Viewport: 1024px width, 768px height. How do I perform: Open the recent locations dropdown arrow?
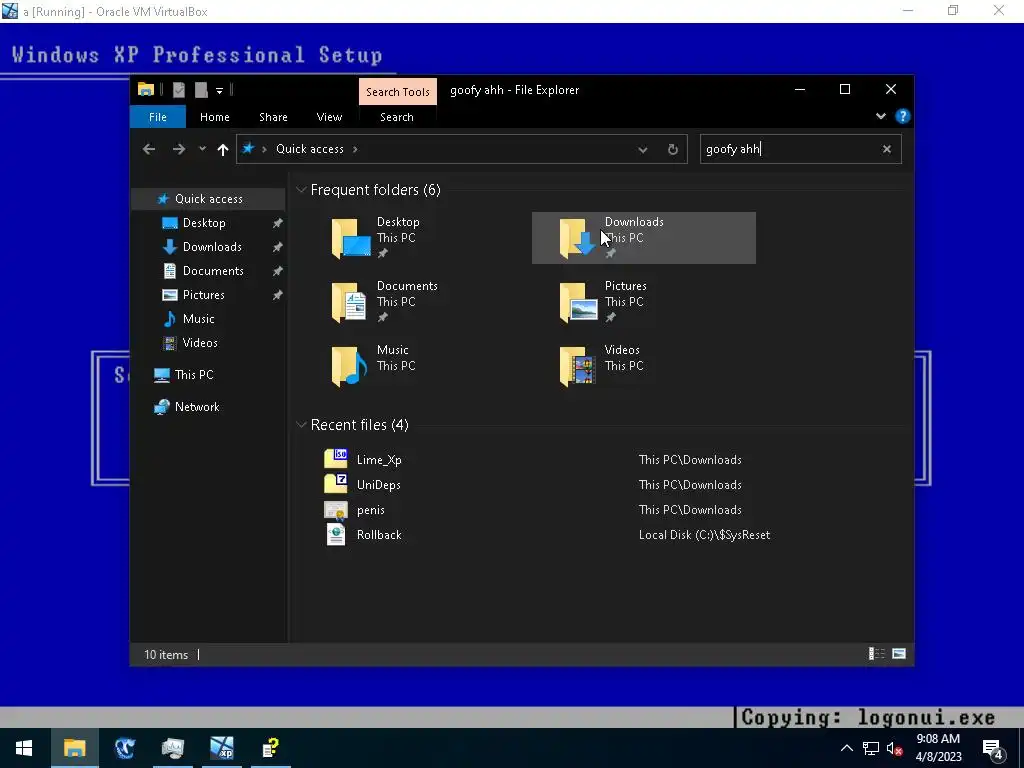(202, 149)
